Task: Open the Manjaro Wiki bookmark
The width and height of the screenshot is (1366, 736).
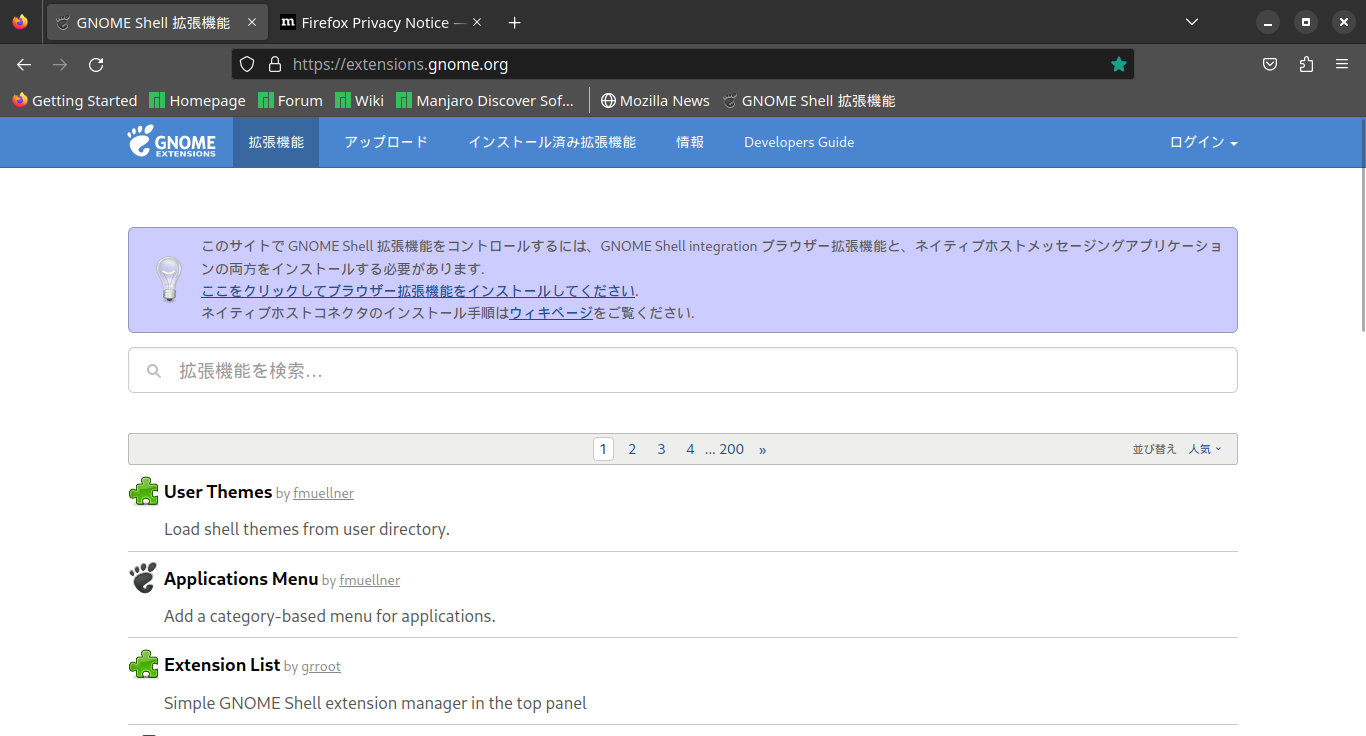Action: (x=359, y=100)
